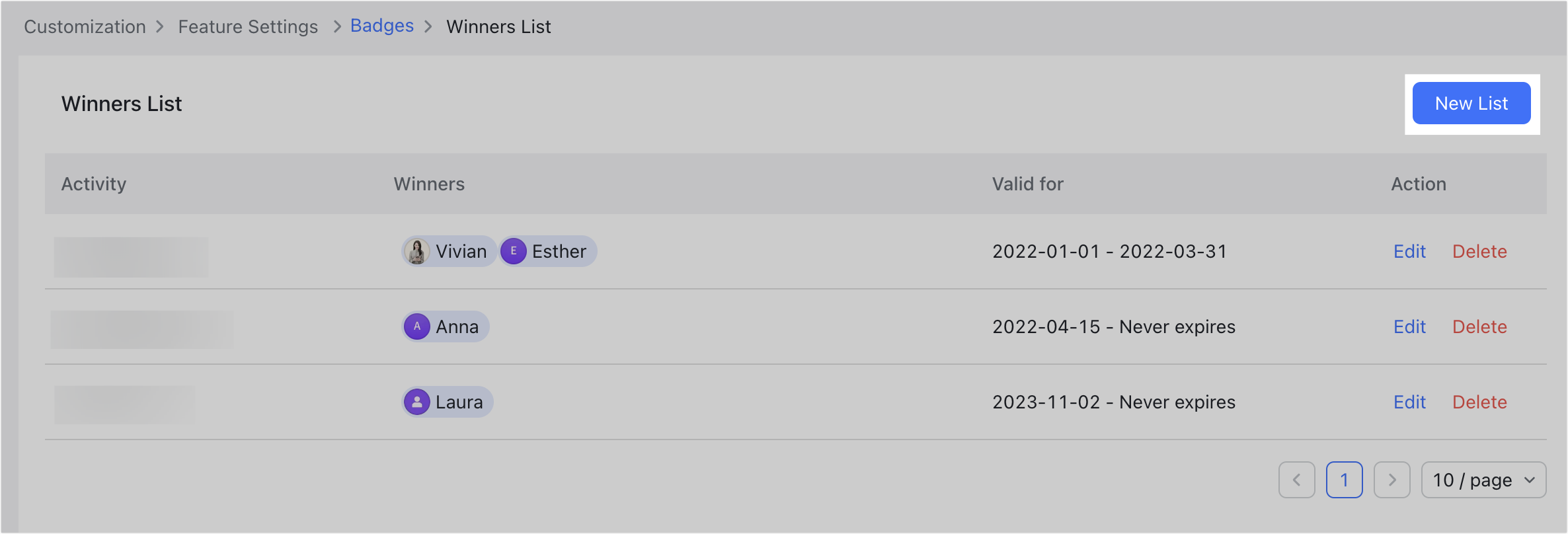This screenshot has height=534, width=1568.
Task: Click the Feature Settings breadcrumb item
Action: click(248, 26)
